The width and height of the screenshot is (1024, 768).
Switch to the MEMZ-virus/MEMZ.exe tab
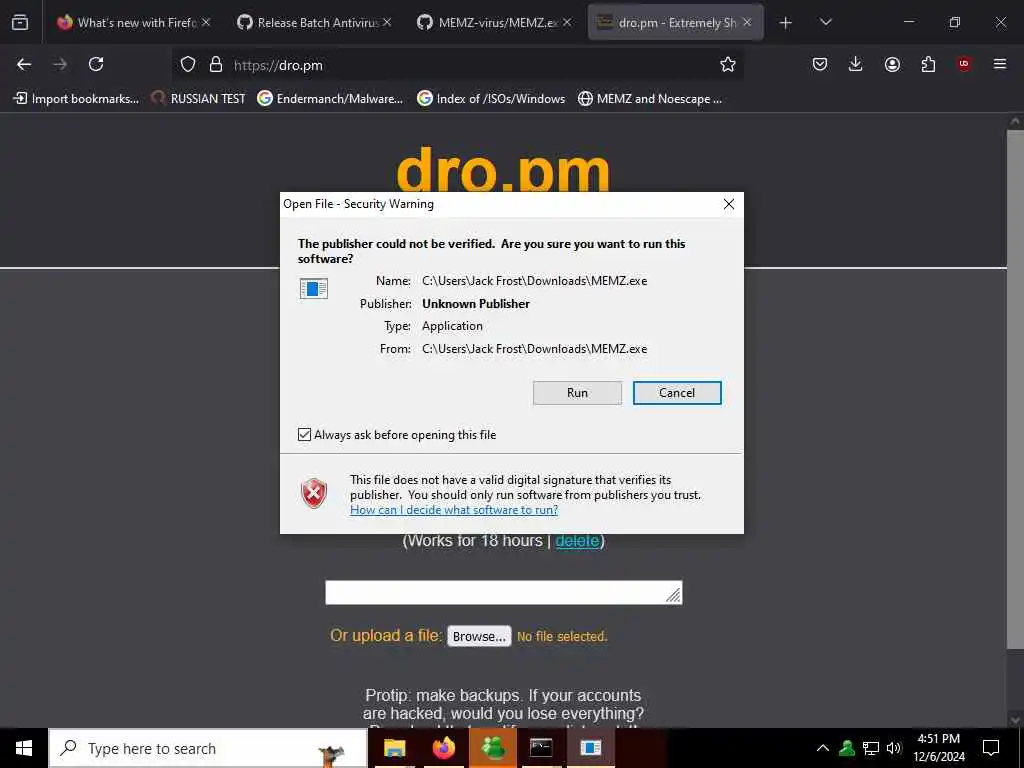(x=494, y=22)
